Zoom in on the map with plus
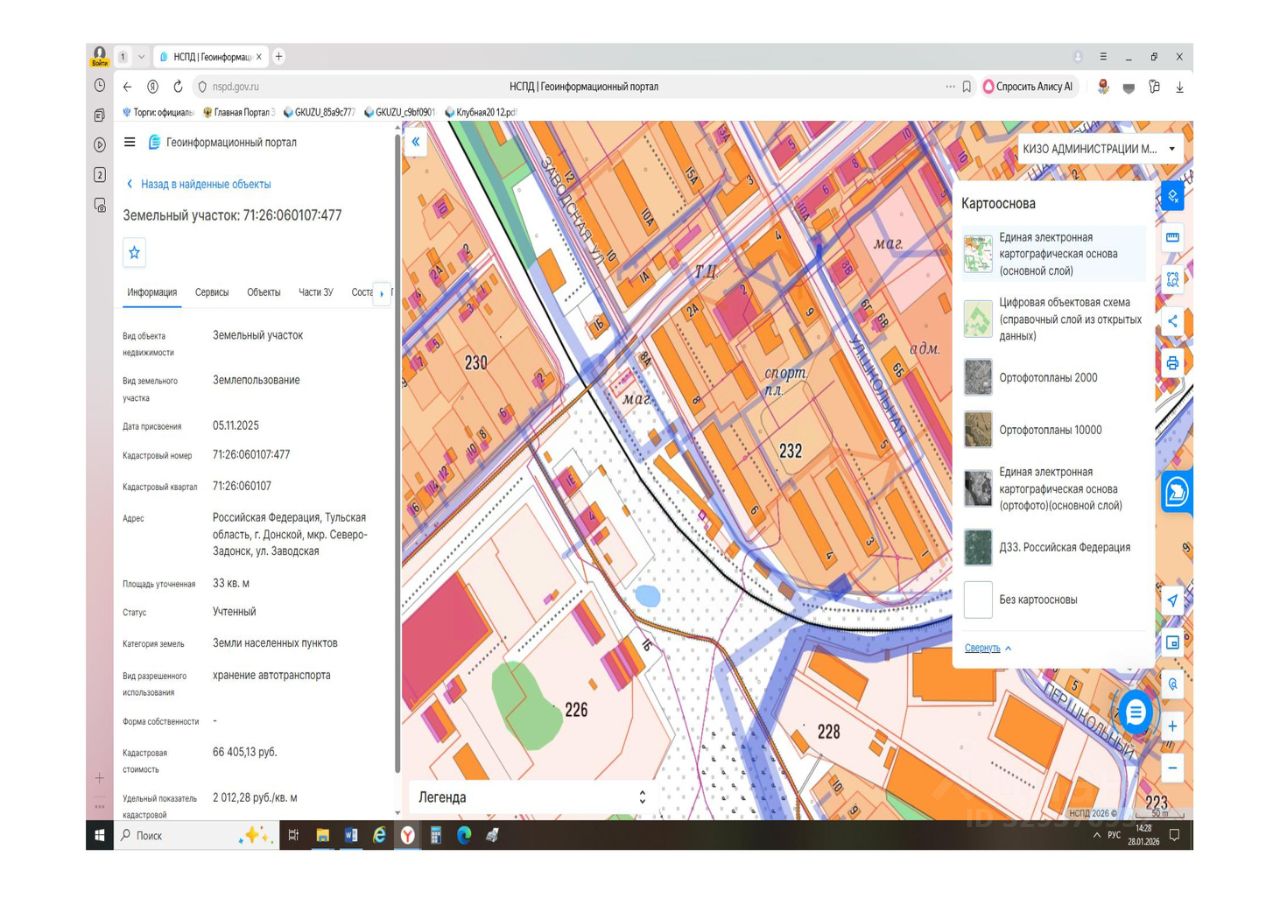 point(1173,726)
